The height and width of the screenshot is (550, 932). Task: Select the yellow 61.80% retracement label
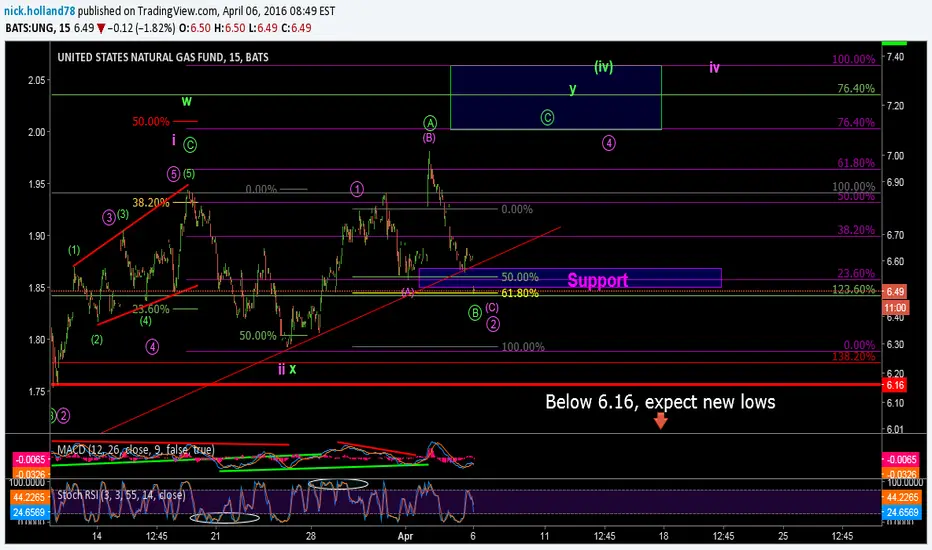click(520, 293)
